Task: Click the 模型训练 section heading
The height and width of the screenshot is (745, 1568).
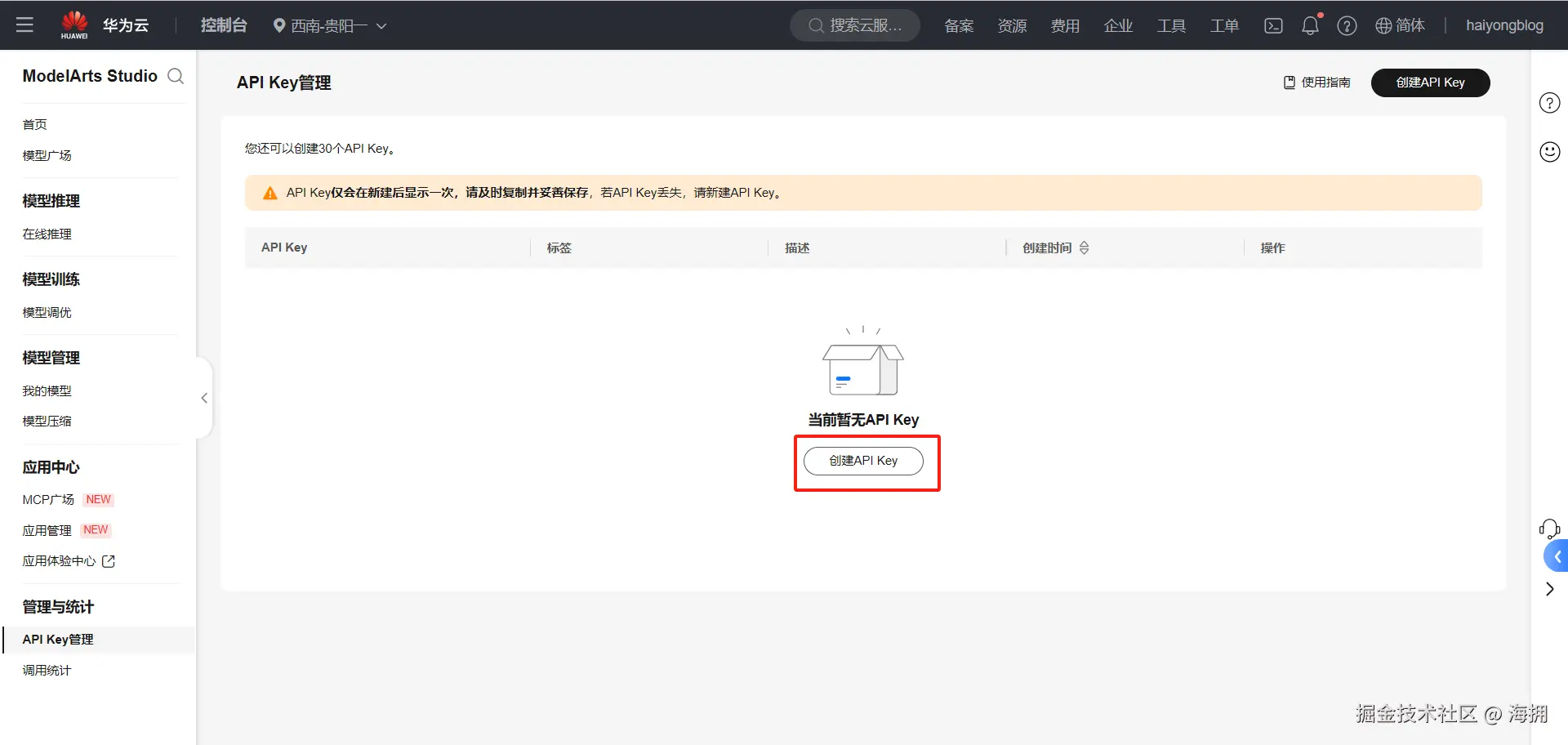Action: (x=51, y=279)
